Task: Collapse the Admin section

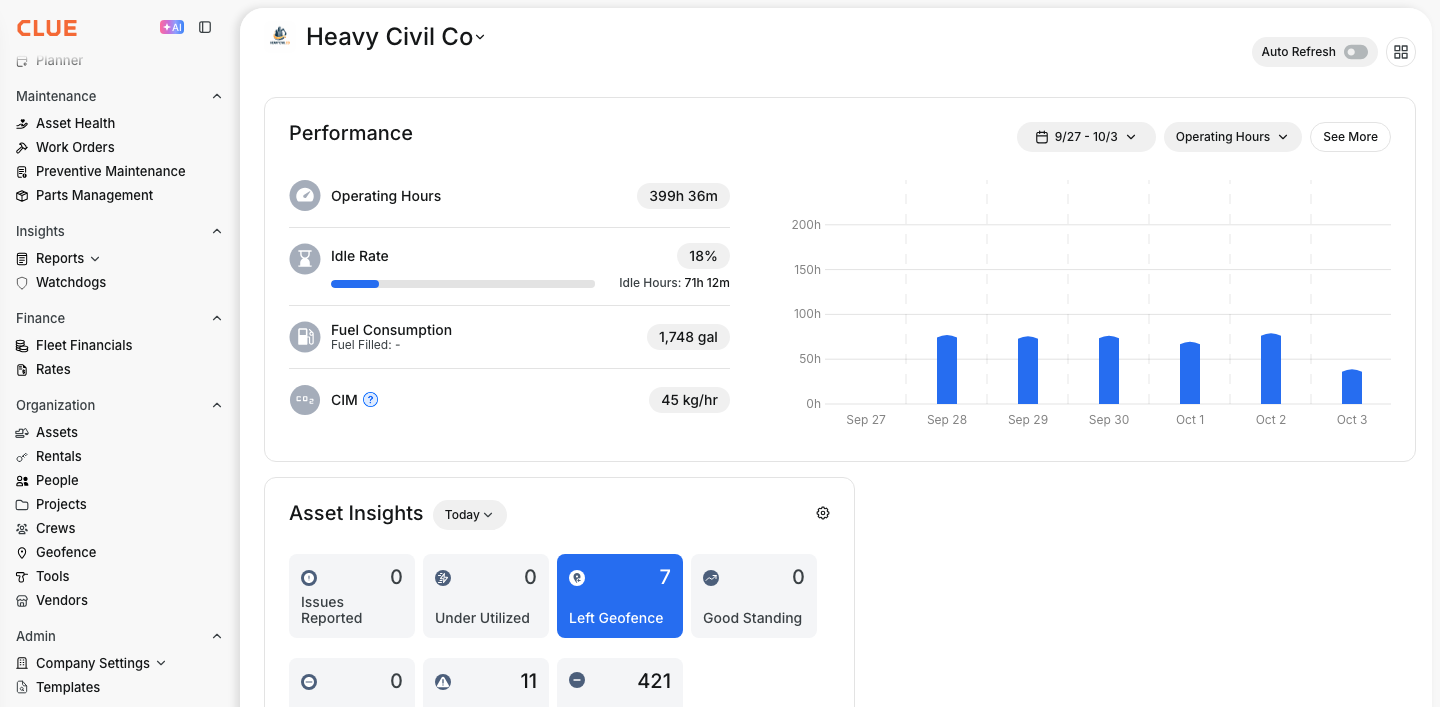Action: click(x=217, y=636)
